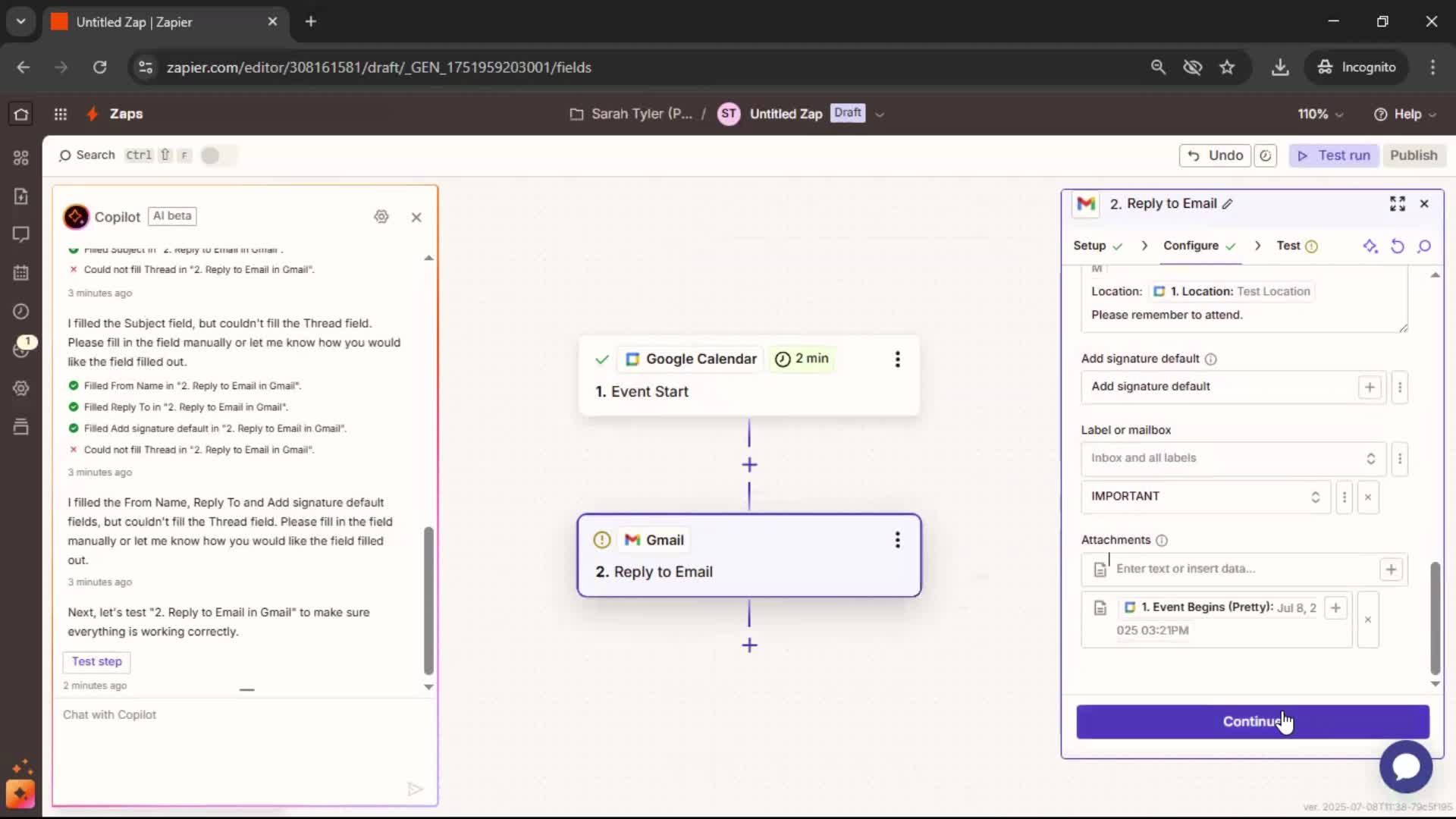The image size is (1456, 819).
Task: Click the Chat with Copilot input
Action: 244,715
